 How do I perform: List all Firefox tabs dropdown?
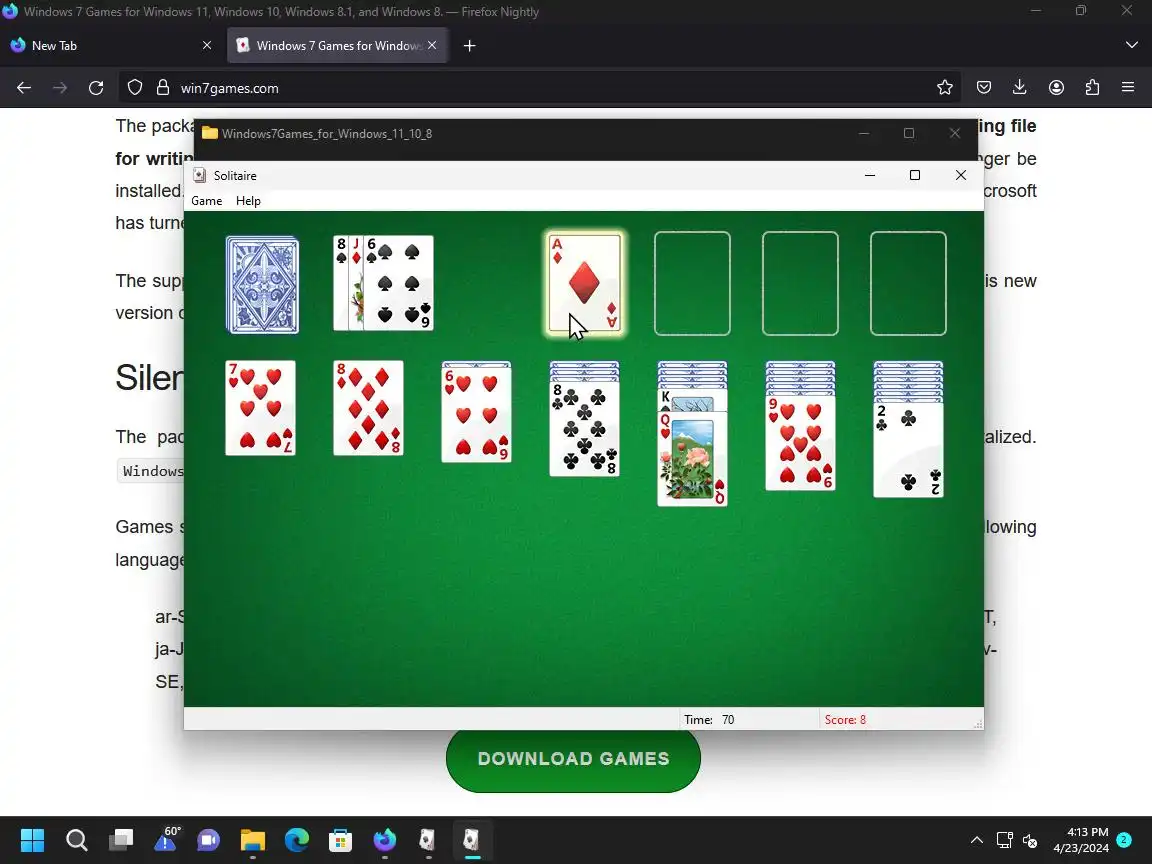[x=1131, y=46]
